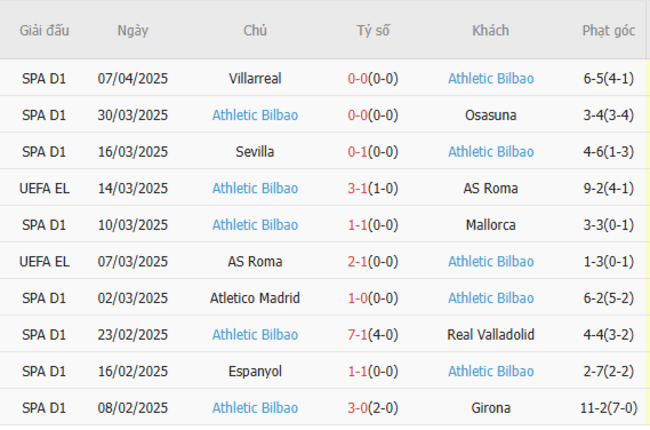The width and height of the screenshot is (650, 430).
Task: Open Athletic Bilbao link in Villarreal match row
Action: 490,78
